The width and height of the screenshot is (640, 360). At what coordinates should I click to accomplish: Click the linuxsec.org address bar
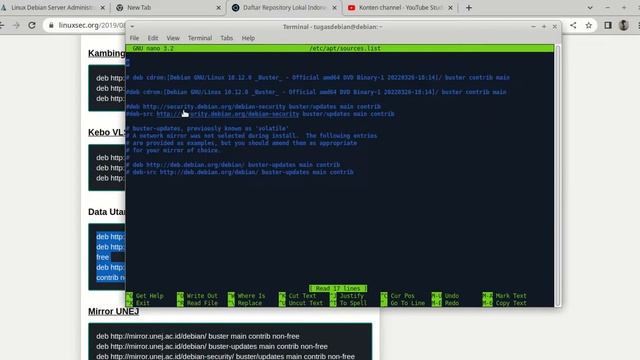coord(92,25)
